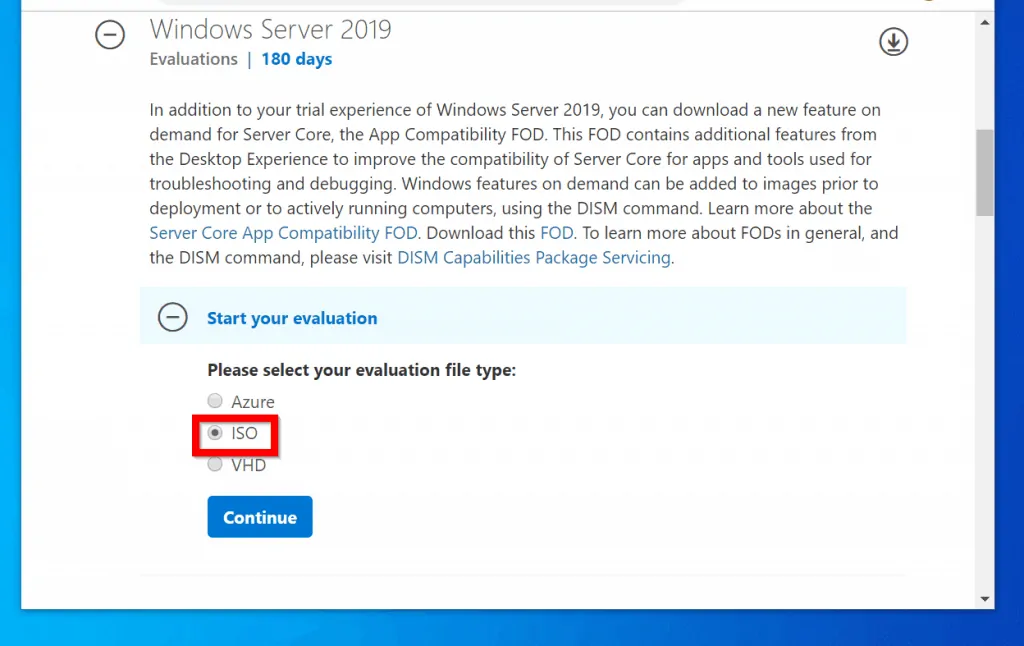Click the minus icon beside Start your evaluation
1024x646 pixels.
(x=172, y=317)
